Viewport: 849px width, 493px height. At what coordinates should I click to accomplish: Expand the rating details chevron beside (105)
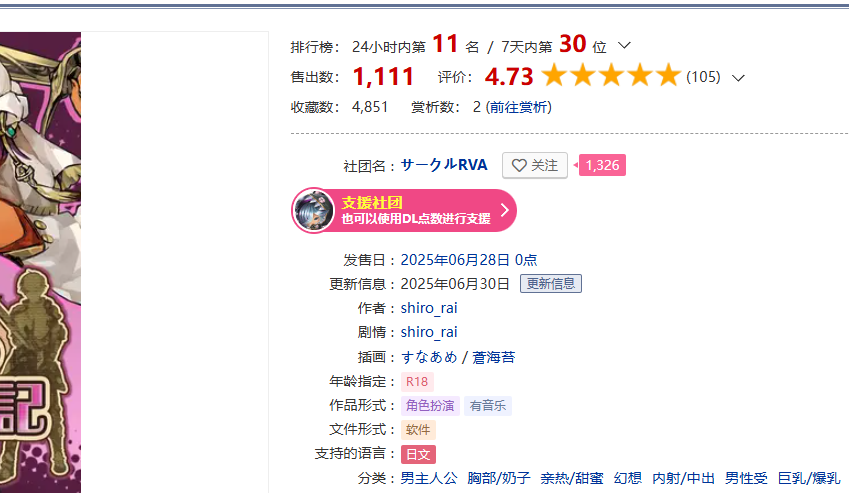click(738, 78)
